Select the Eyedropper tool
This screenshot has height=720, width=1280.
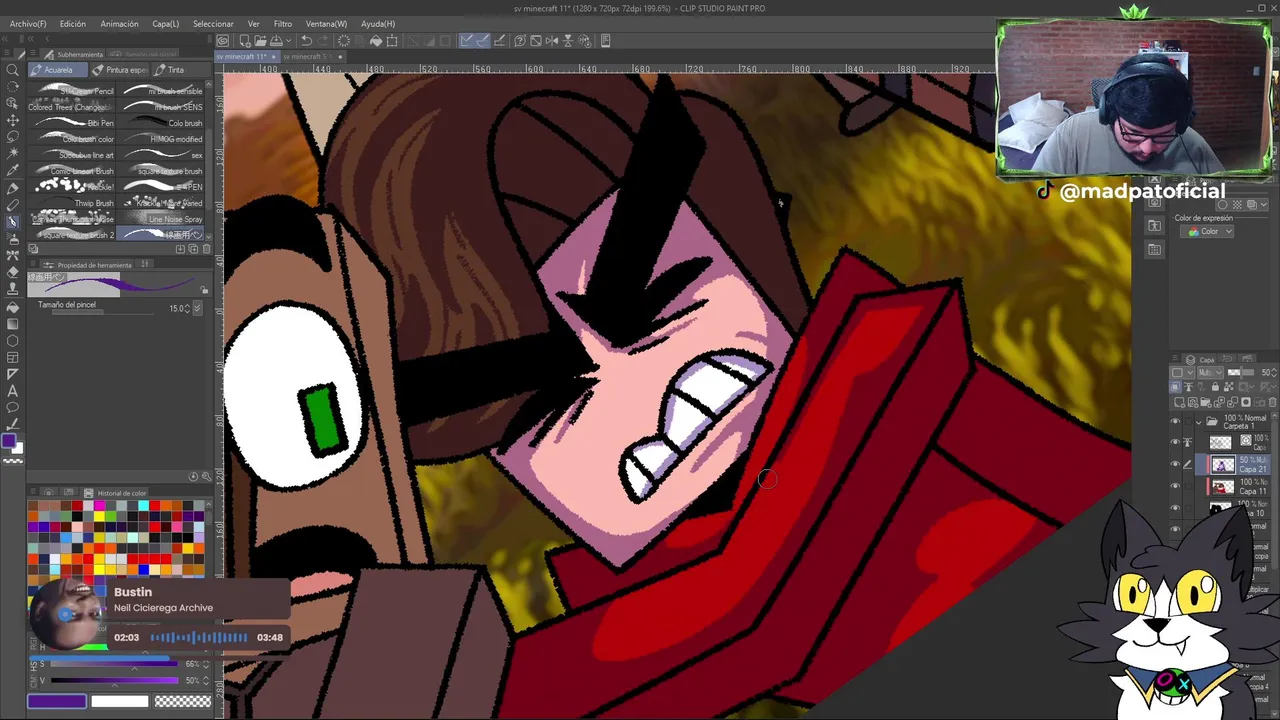(x=13, y=170)
